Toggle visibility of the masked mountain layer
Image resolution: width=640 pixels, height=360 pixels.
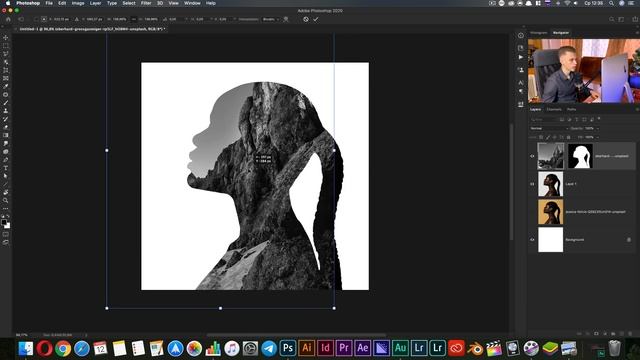[532, 156]
